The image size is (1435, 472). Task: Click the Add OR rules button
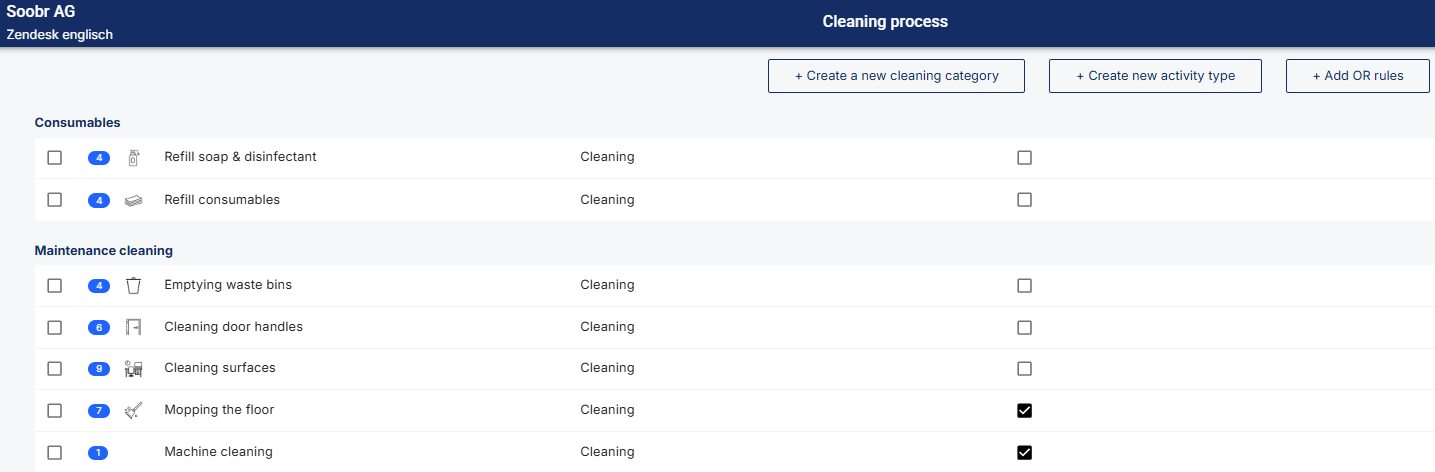[x=1357, y=76]
